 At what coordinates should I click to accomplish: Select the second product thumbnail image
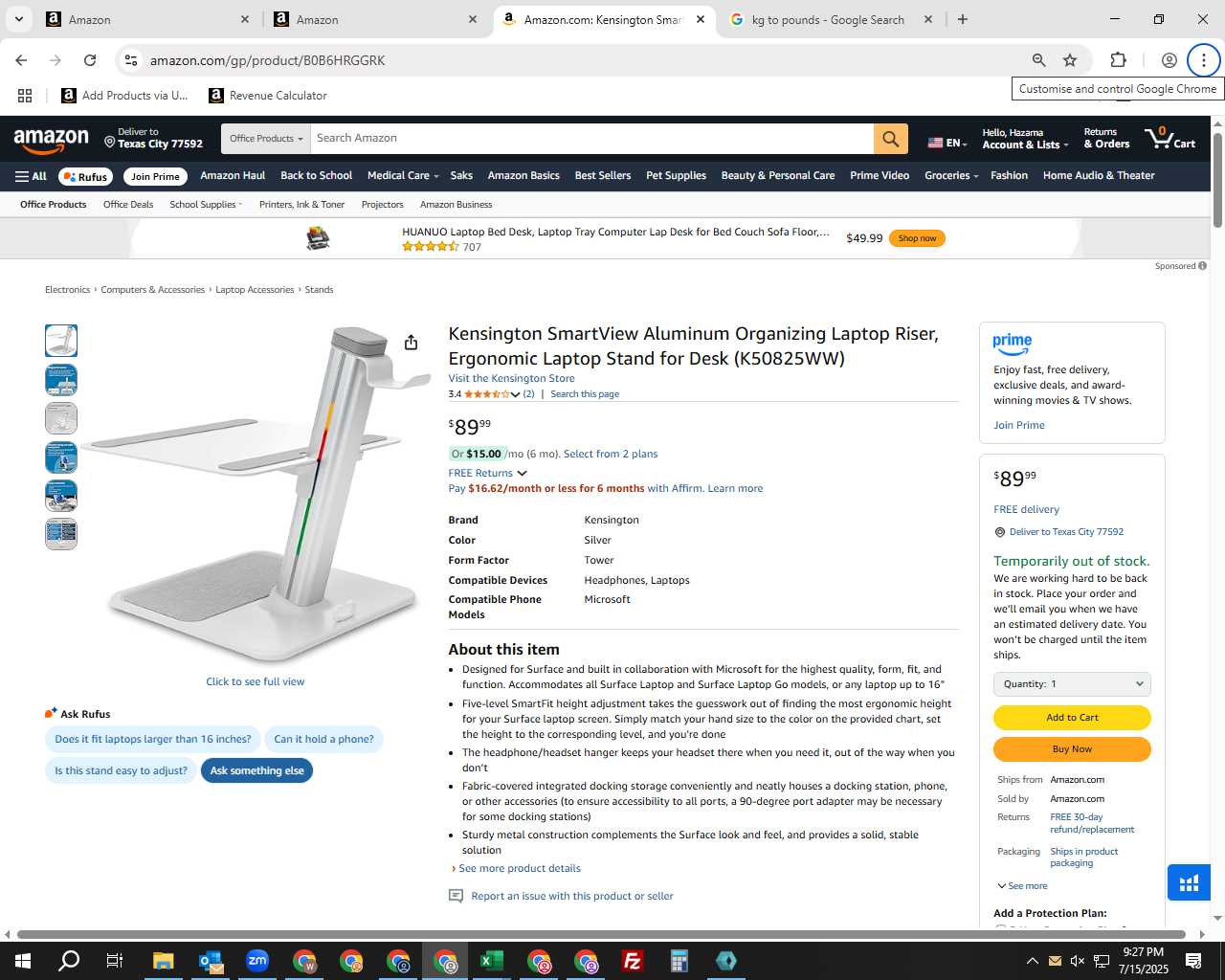coord(61,380)
